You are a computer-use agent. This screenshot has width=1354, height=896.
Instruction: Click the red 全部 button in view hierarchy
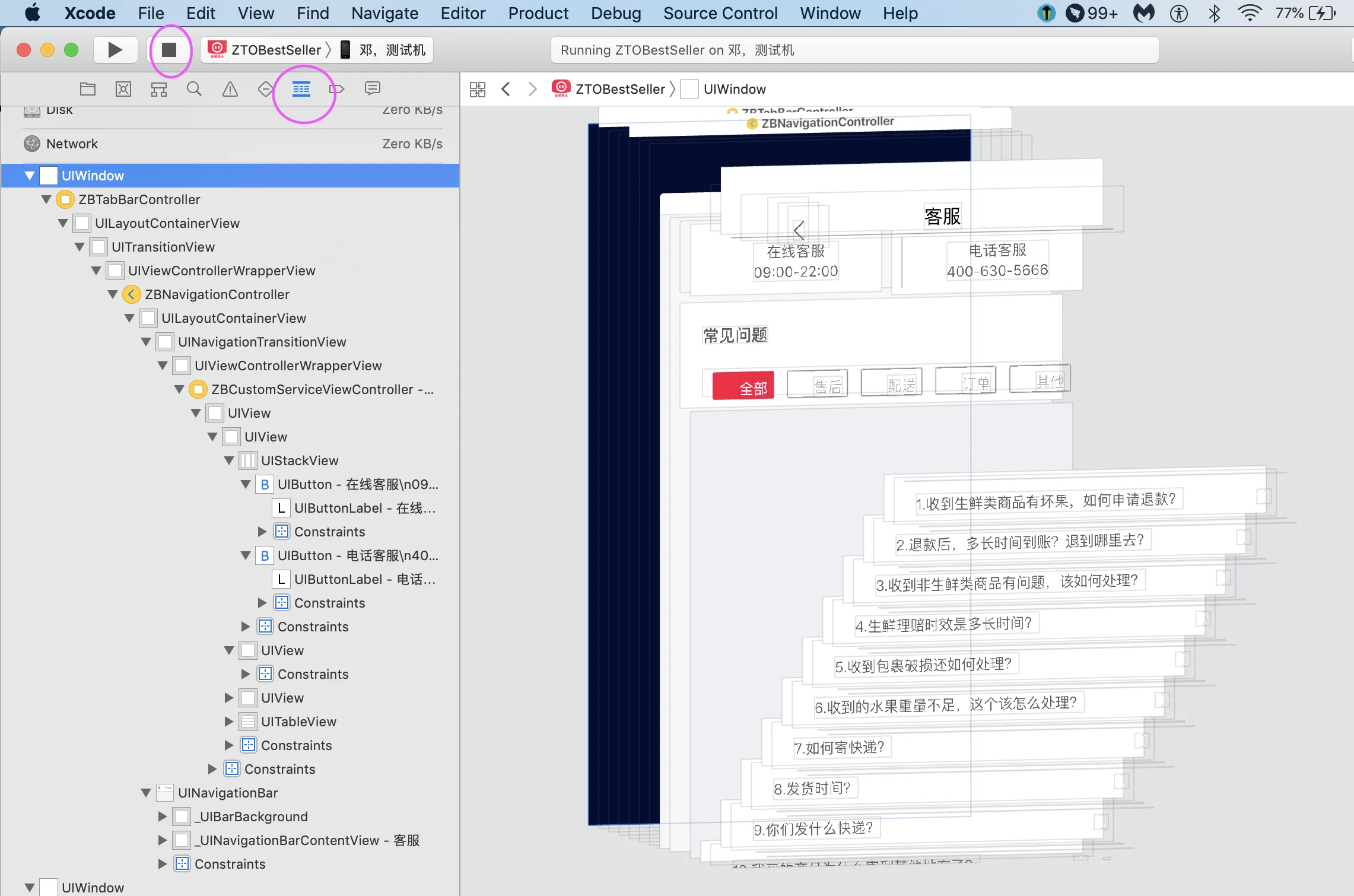(743, 386)
